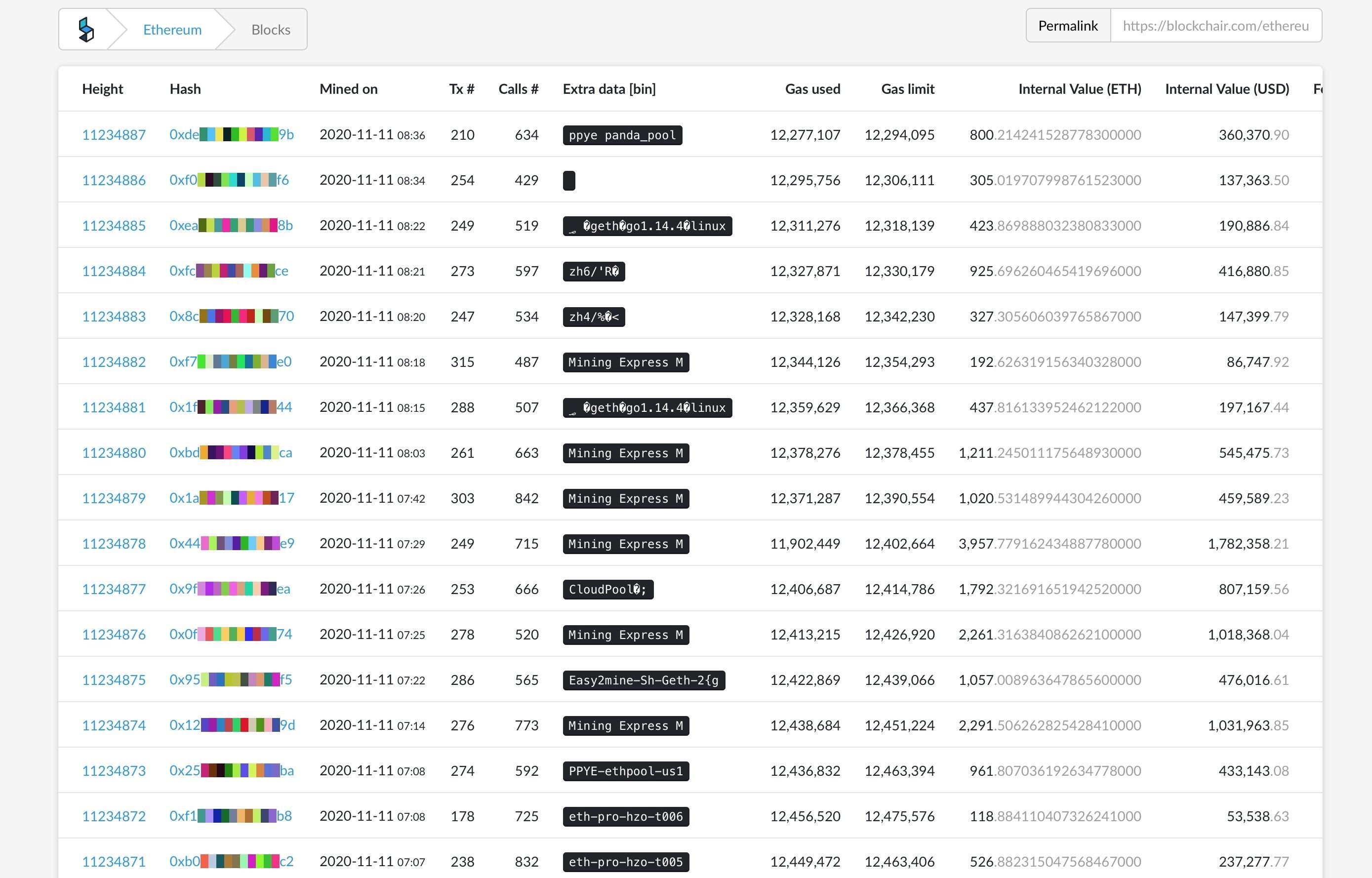Open hash link 0x8c…70
This screenshot has width=1372, height=878.
232,316
